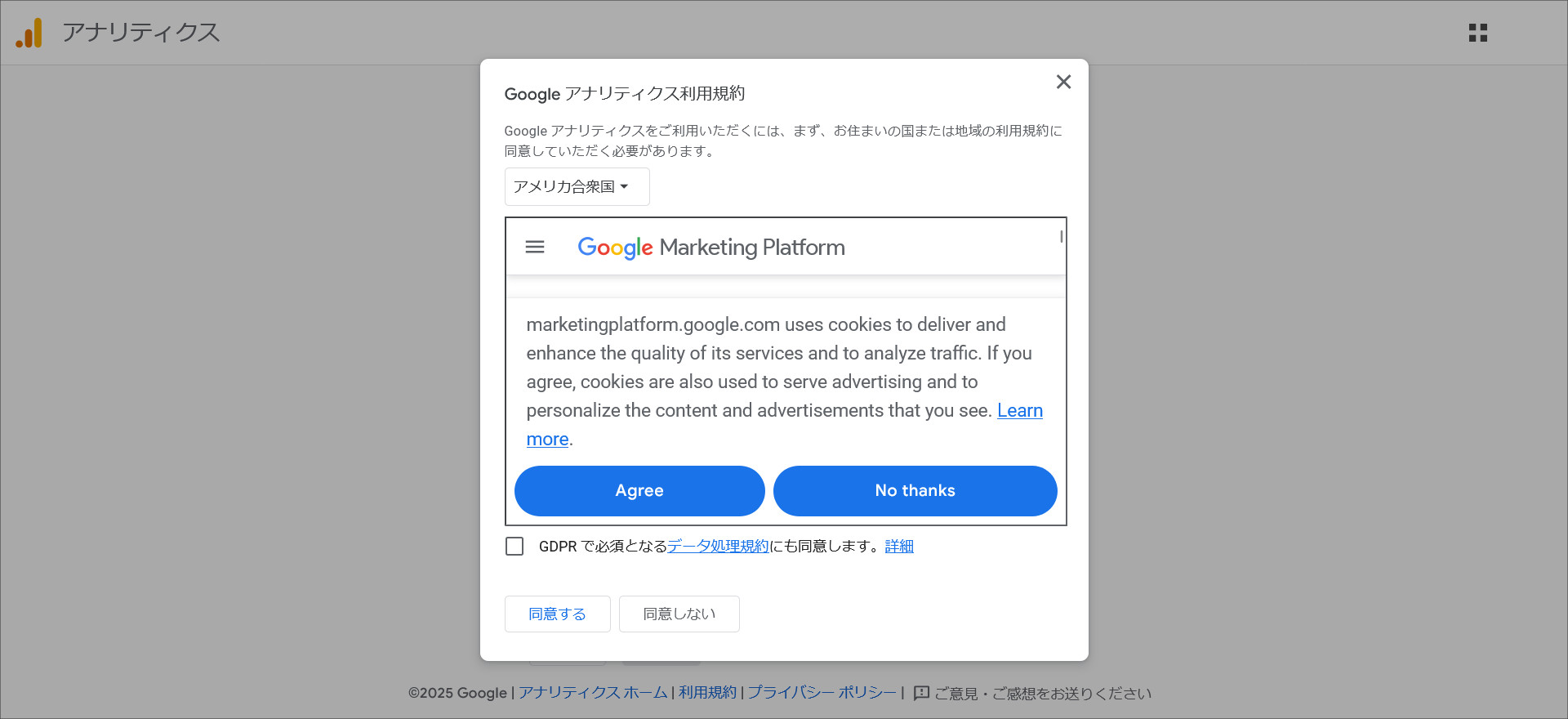The image size is (1568, 719).
Task: Click the Google アナリティクス利用規約 dialog heading
Action: coord(625,93)
